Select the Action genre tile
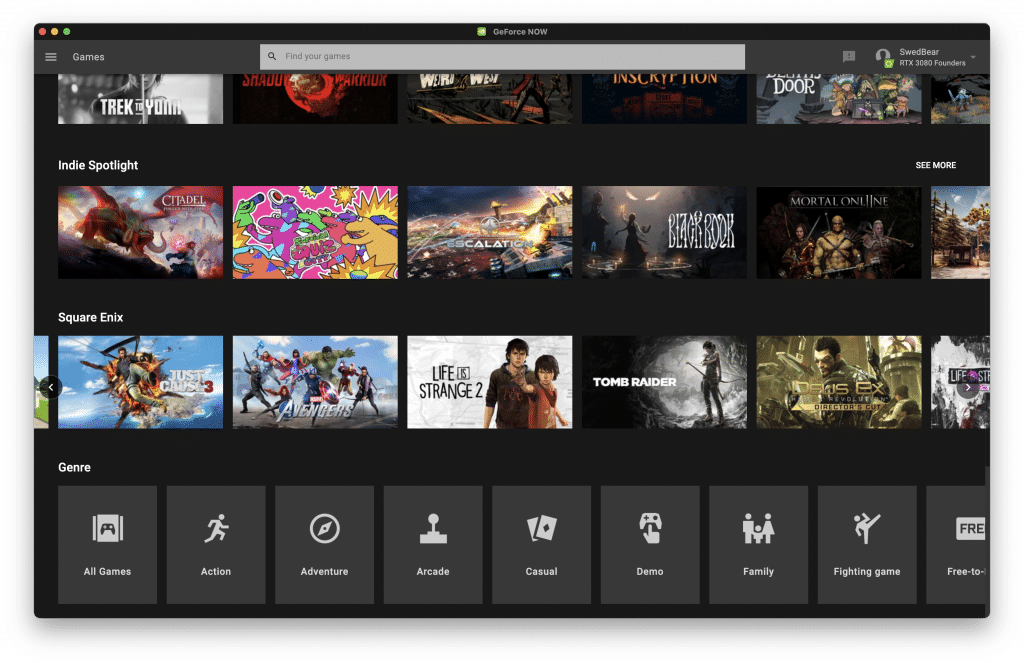The width and height of the screenshot is (1024, 663). (x=216, y=545)
